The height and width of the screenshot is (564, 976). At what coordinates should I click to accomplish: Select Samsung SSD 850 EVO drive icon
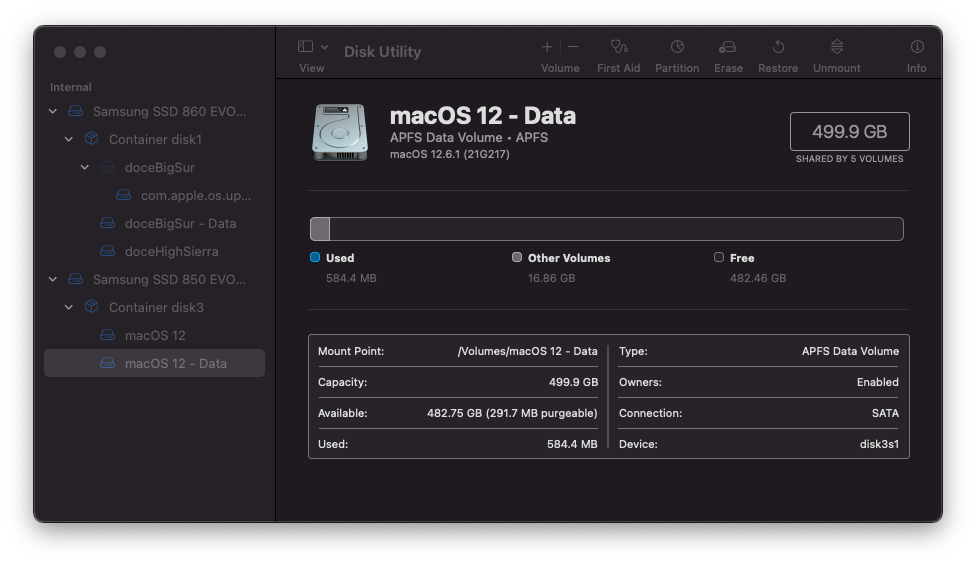pyautogui.click(x=75, y=279)
